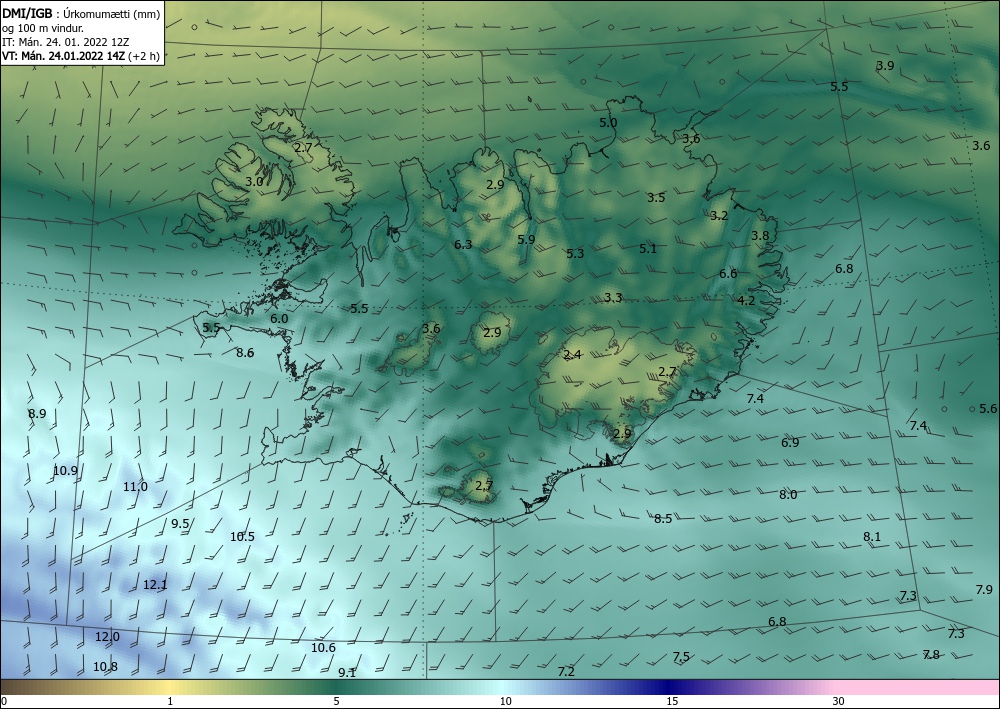Click the 11.0 value on the map
The height and width of the screenshot is (709, 1000).
coord(135,486)
